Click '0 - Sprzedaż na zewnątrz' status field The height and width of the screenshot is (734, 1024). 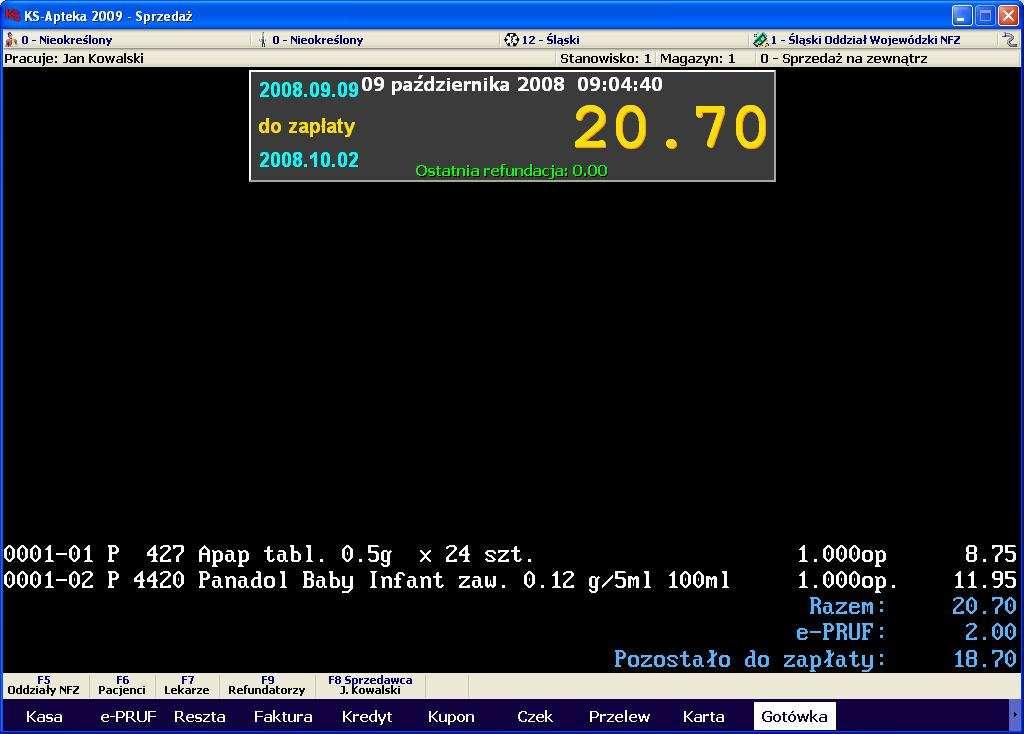[844, 59]
